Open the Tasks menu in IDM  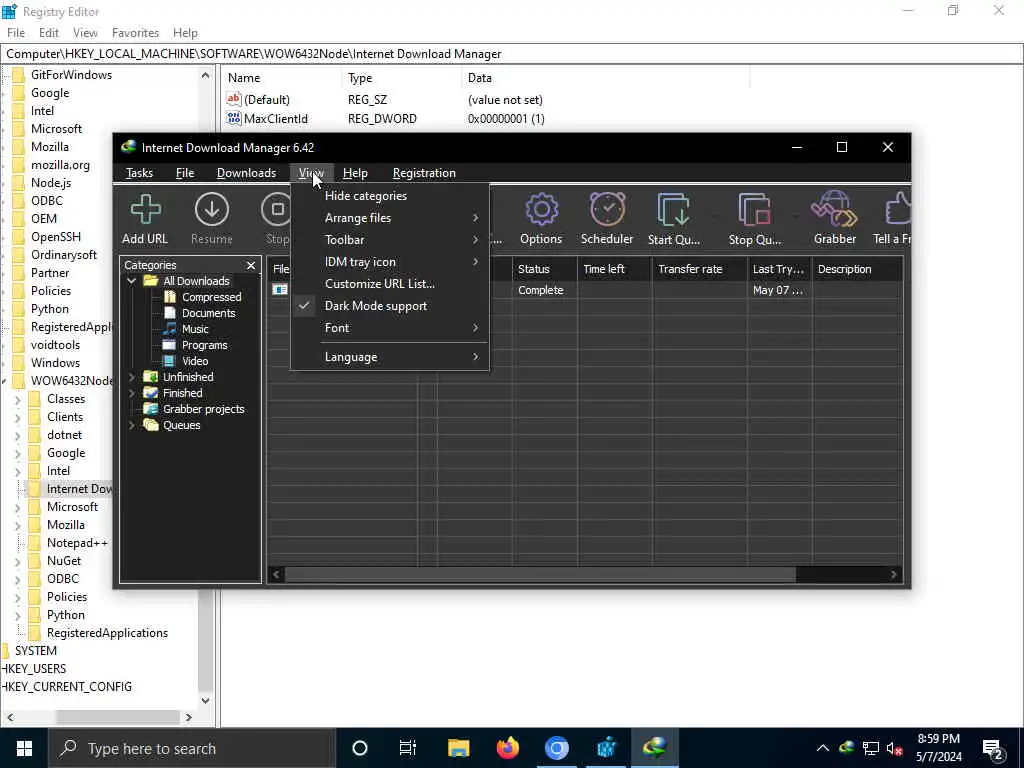139,173
